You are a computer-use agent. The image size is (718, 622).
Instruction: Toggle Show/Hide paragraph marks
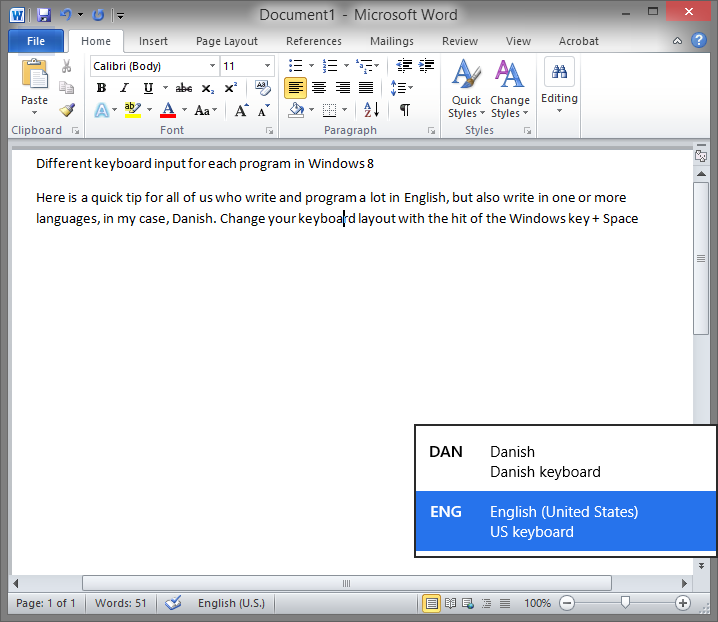coord(405,110)
